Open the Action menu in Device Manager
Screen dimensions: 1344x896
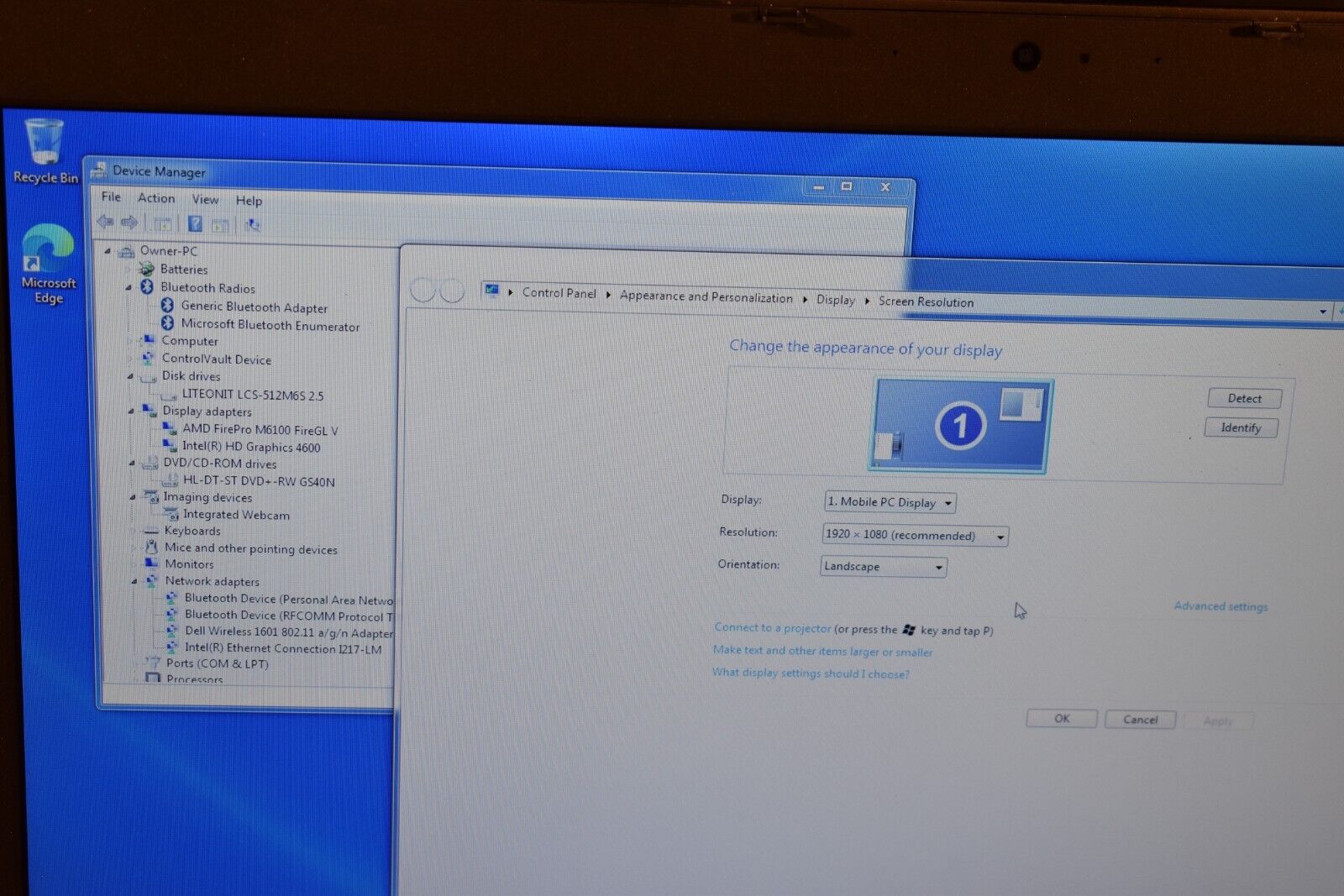[x=156, y=198]
